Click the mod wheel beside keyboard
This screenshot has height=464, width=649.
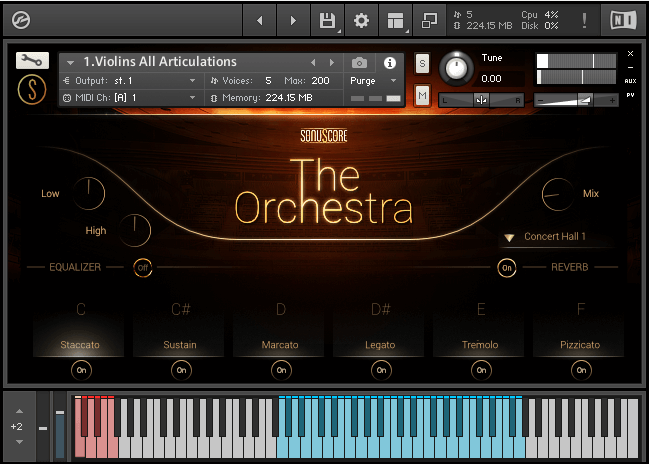click(60, 427)
